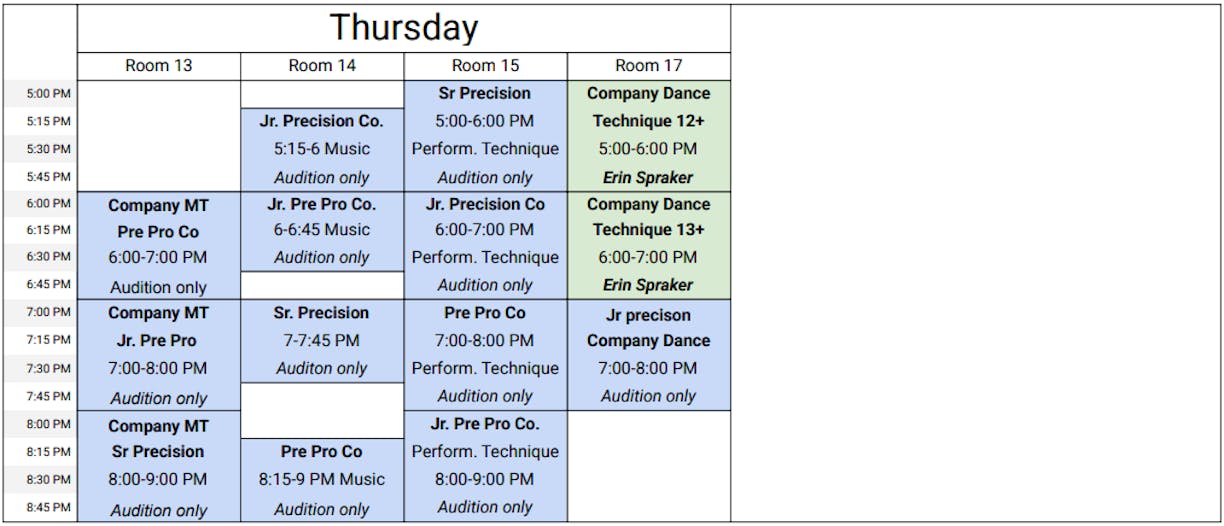Viewport: 1224px width, 526px height.
Task: Click the Company Dance Technique 13+ block
Action: point(648,245)
